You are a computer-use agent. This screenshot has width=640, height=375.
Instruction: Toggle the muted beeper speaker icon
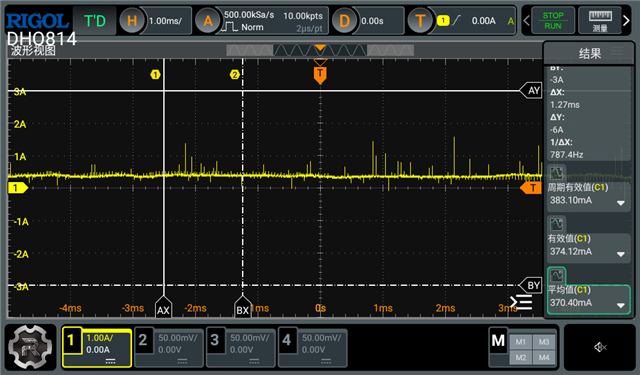[x=600, y=347]
